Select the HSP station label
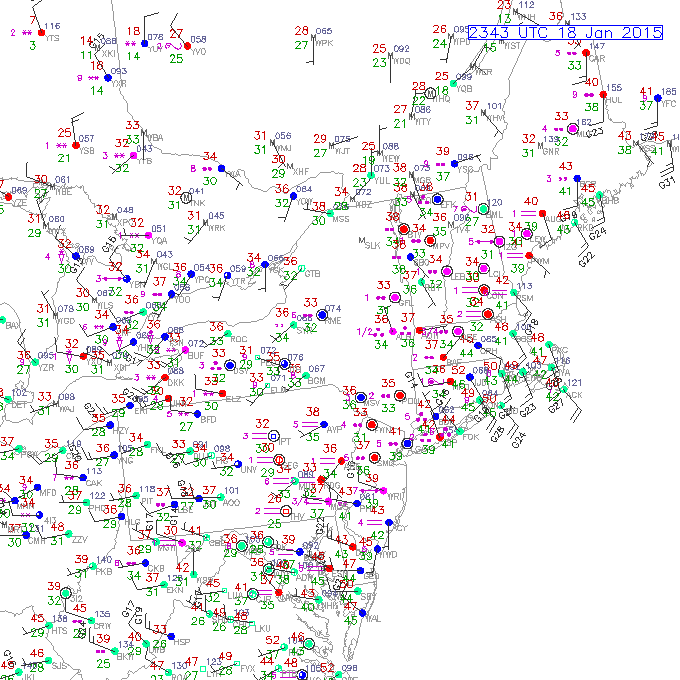680x680 pixels. [x=181, y=642]
